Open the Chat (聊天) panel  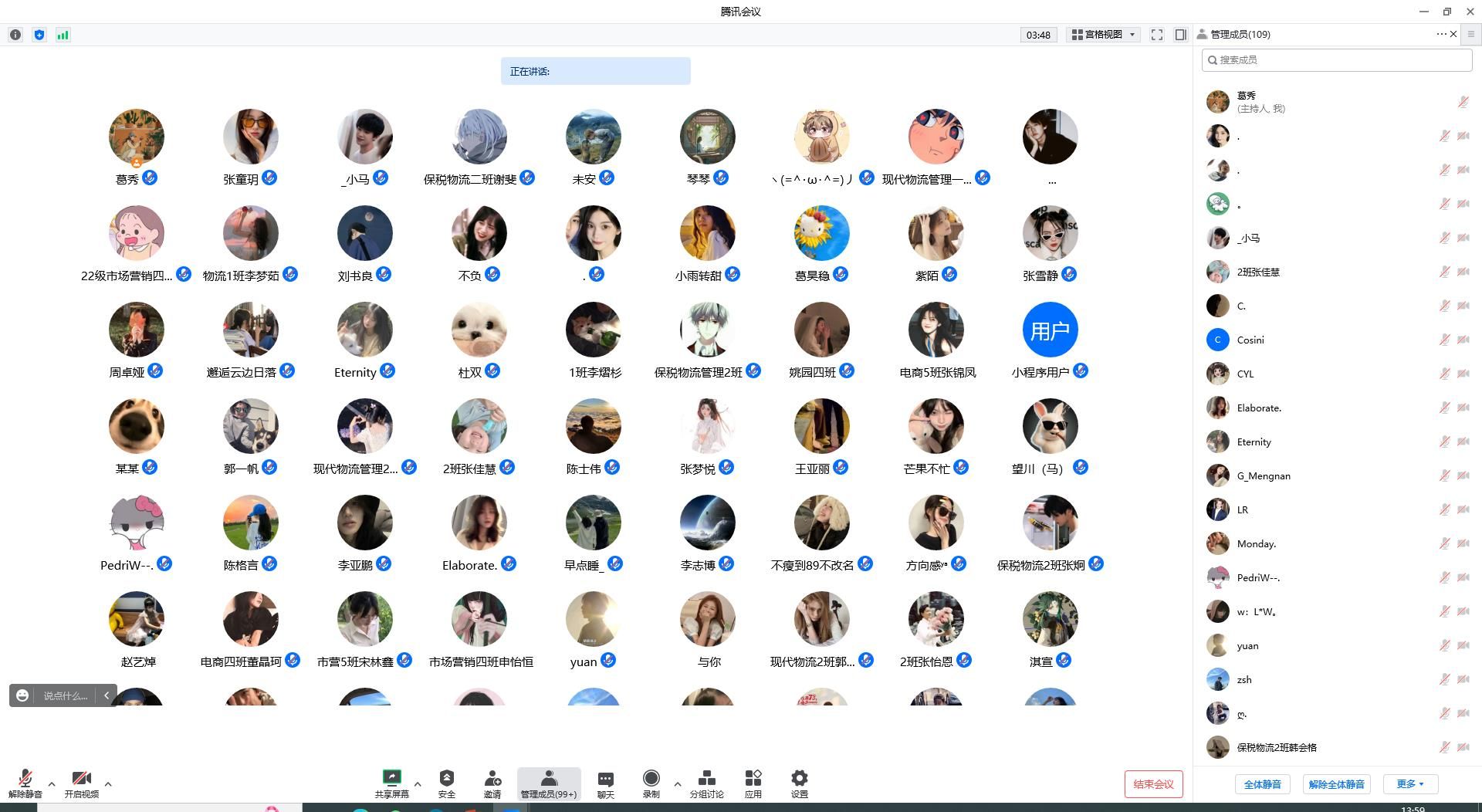tap(605, 780)
